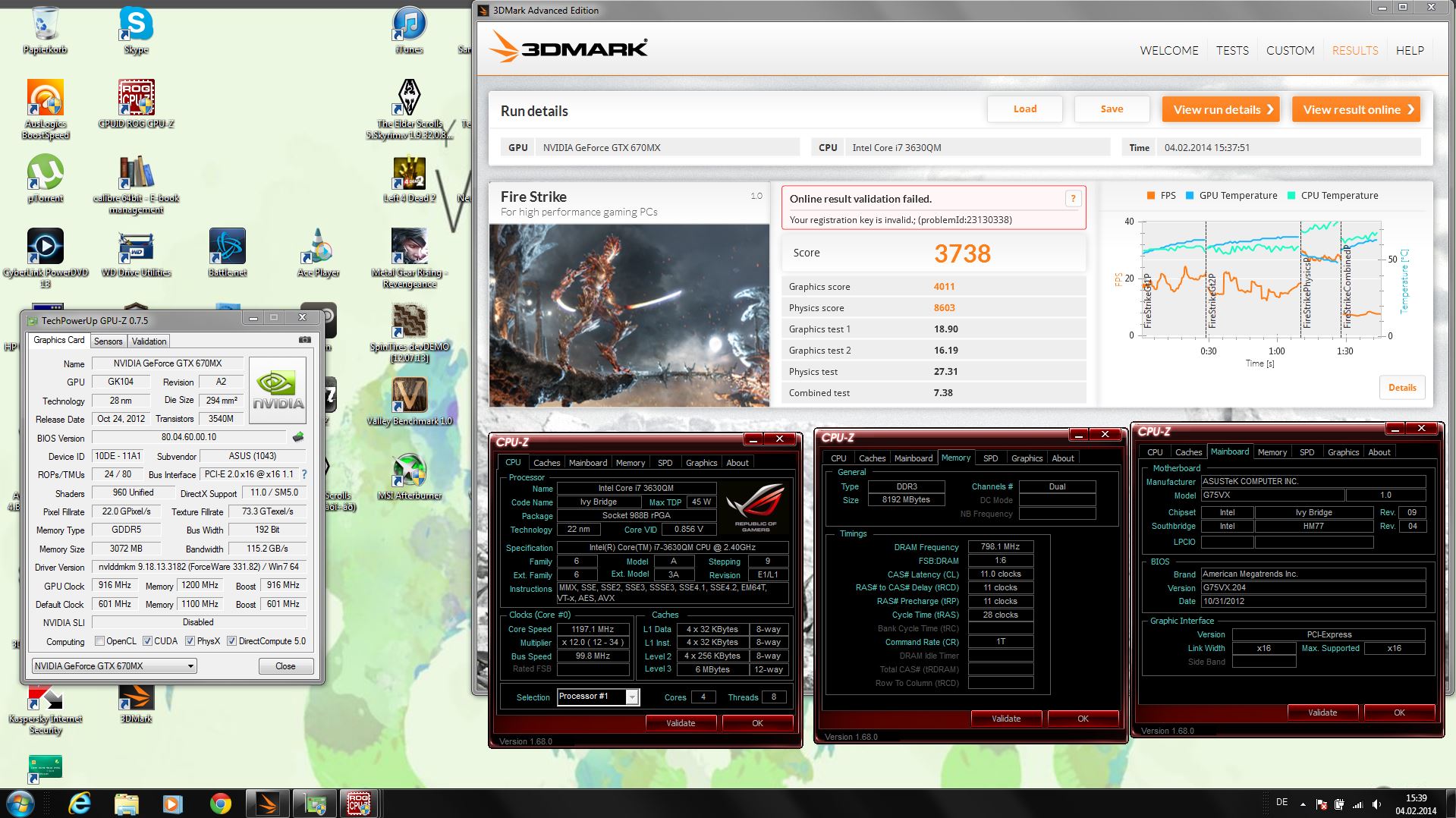Open the MSI Afterburner desktop icon

tap(409, 475)
